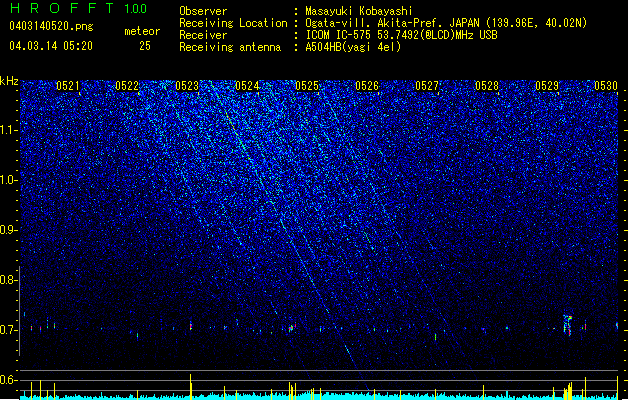
Task: Click the 0525 time marker
Action: [x=307, y=86]
